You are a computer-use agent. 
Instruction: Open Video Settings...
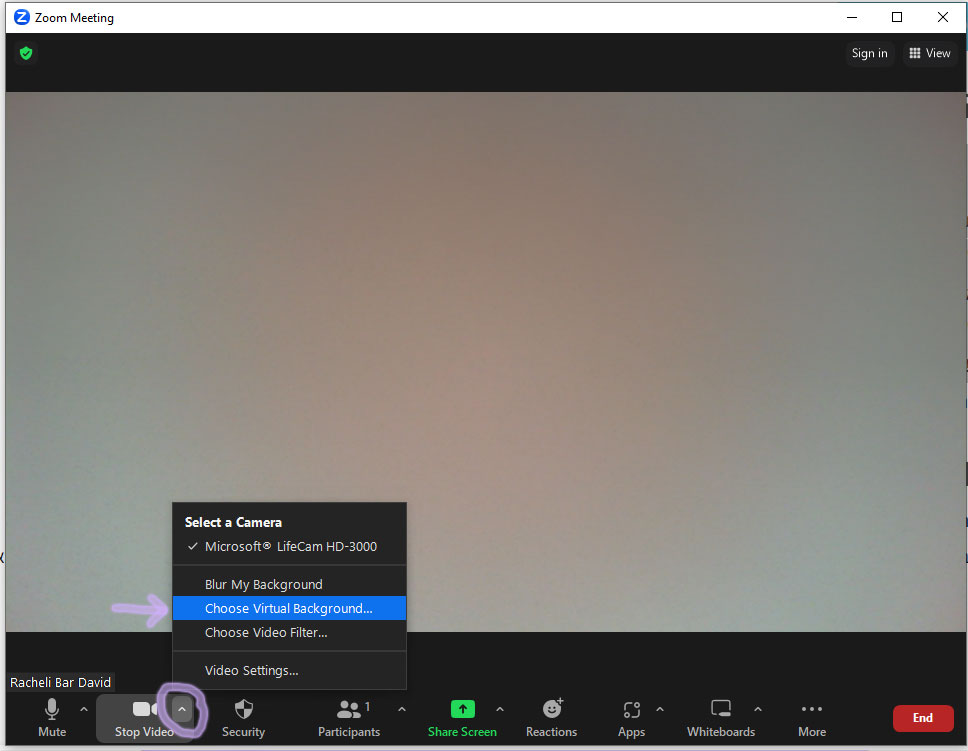[290, 670]
